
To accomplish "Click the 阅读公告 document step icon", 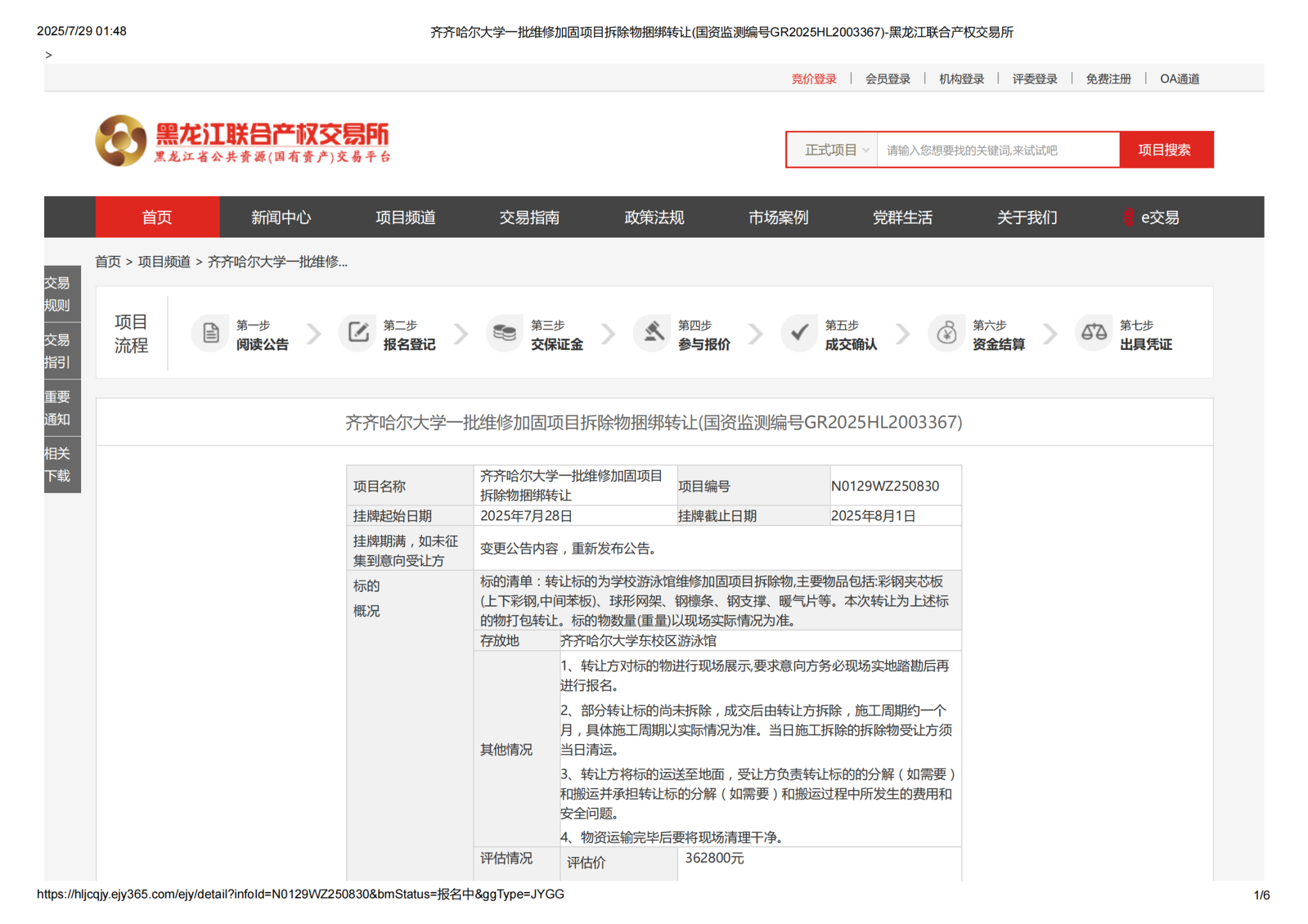I will 210,333.
